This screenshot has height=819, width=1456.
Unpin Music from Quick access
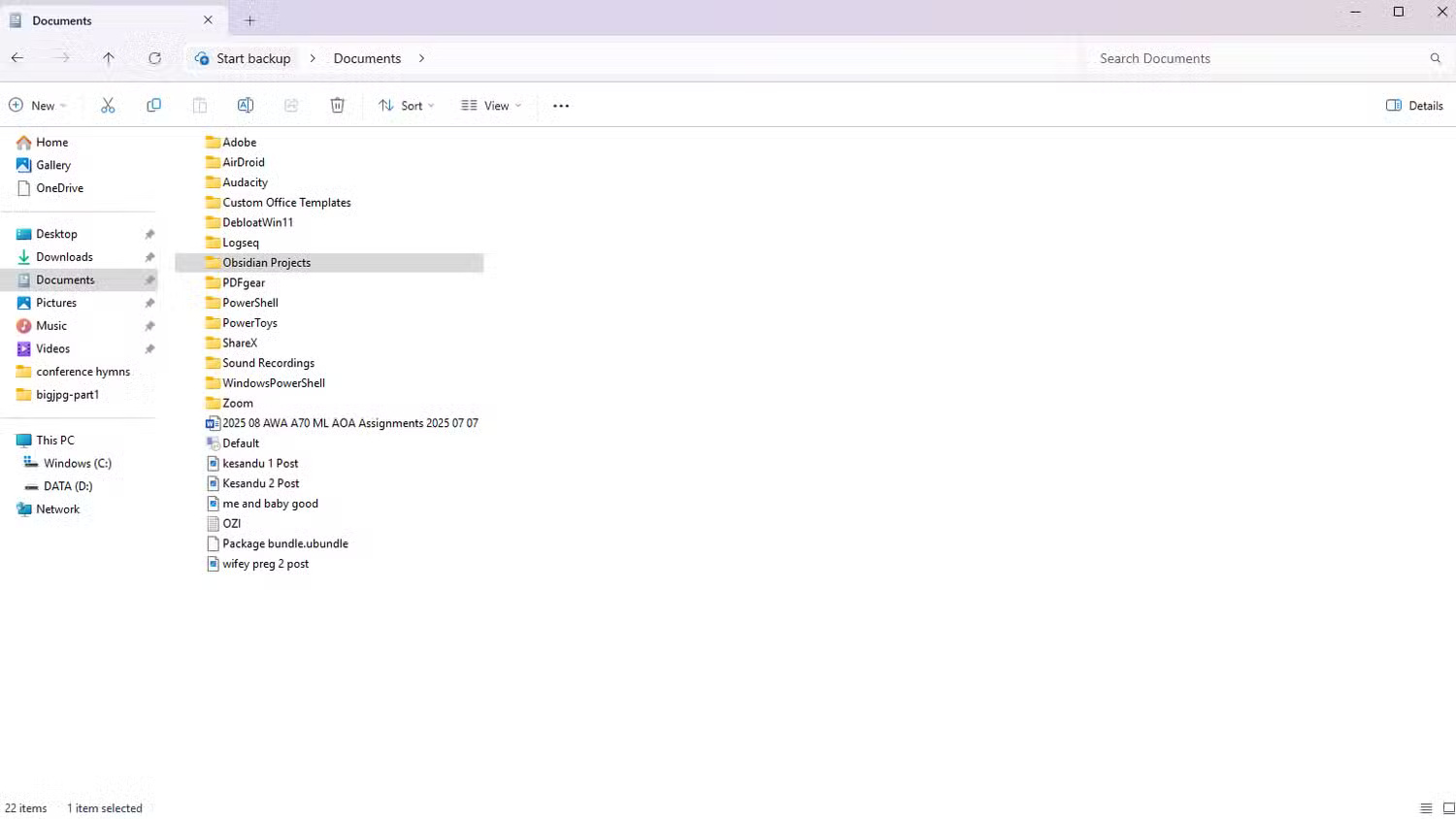(149, 326)
